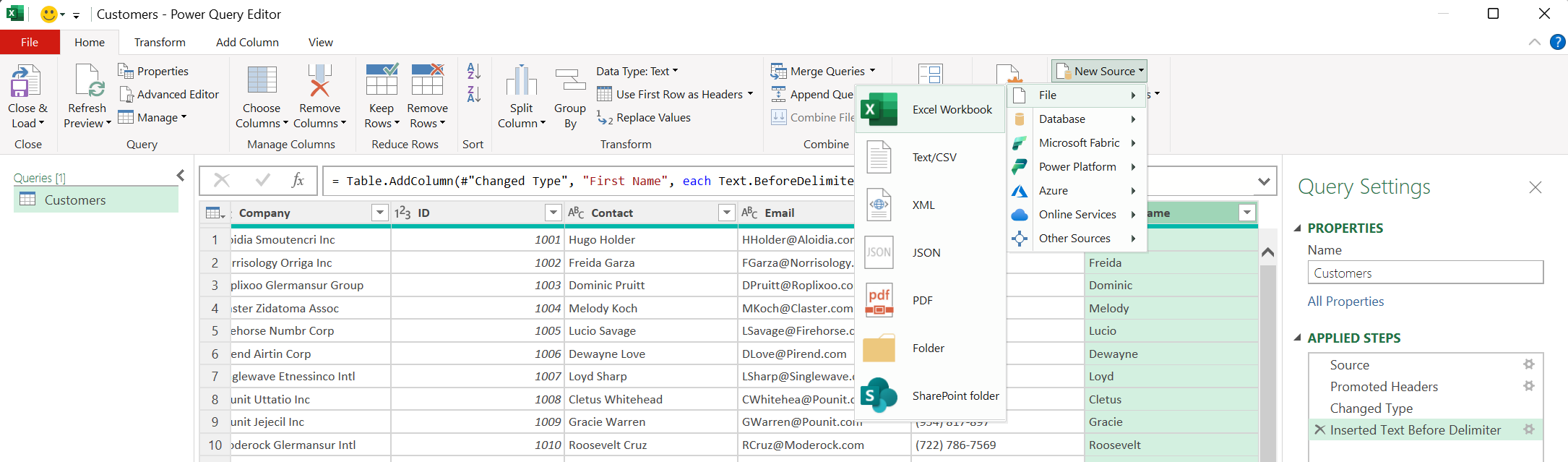Click Replace Values

click(644, 117)
